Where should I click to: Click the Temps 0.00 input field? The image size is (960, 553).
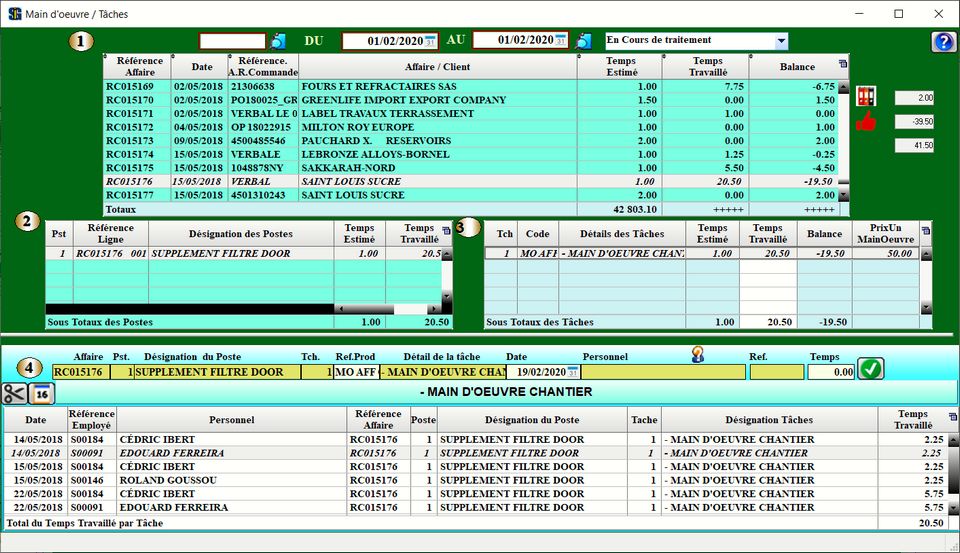click(831, 372)
